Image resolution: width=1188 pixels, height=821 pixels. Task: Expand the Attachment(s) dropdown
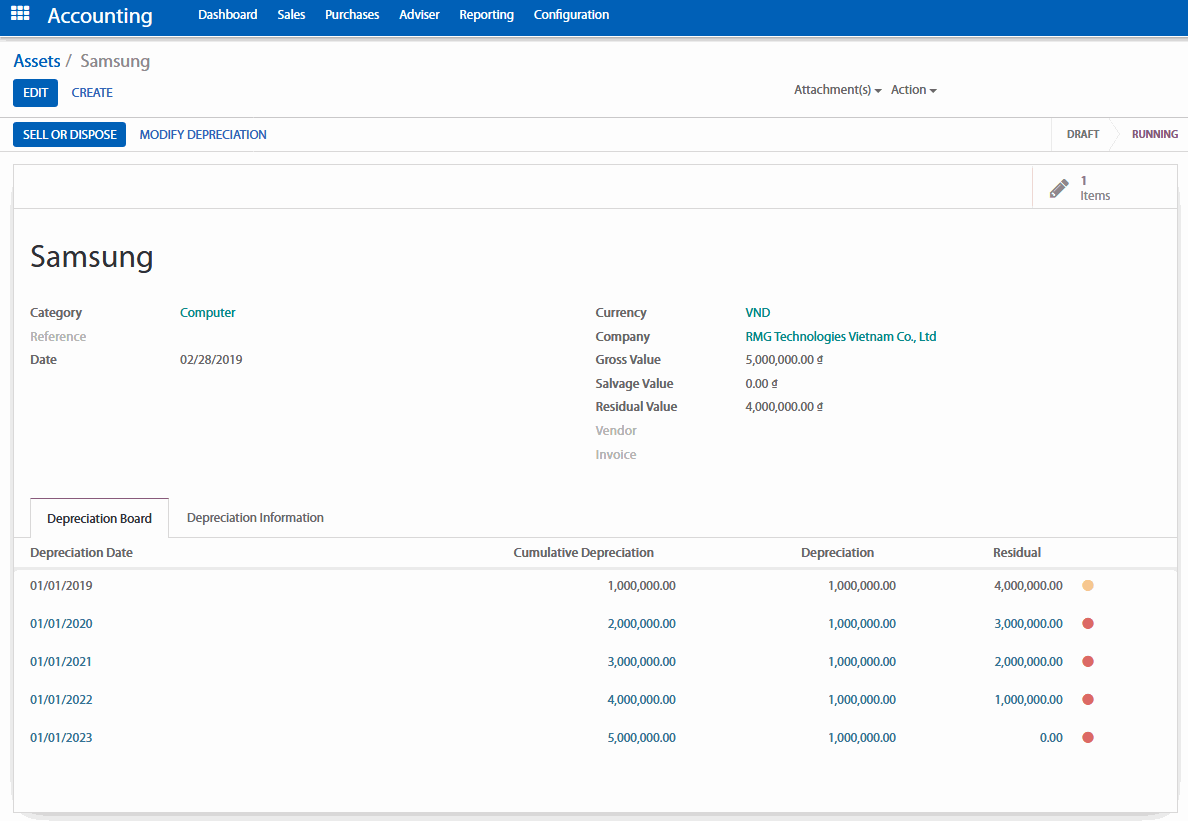click(837, 90)
